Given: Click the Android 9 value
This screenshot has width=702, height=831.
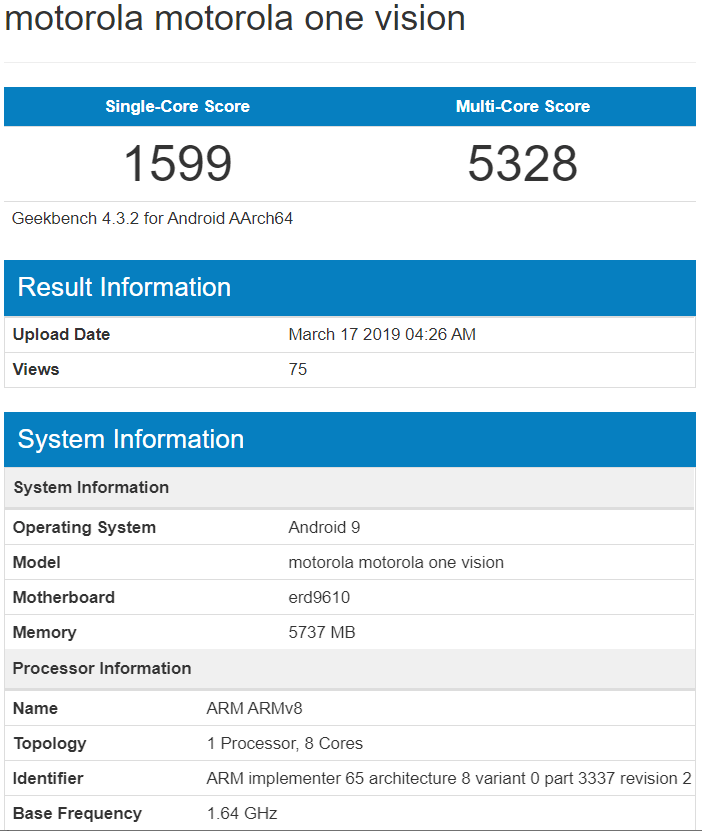Looking at the screenshot, I should (x=324, y=527).
